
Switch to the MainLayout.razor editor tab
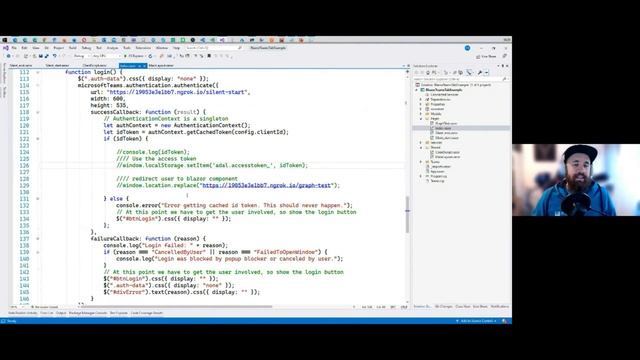(161, 66)
